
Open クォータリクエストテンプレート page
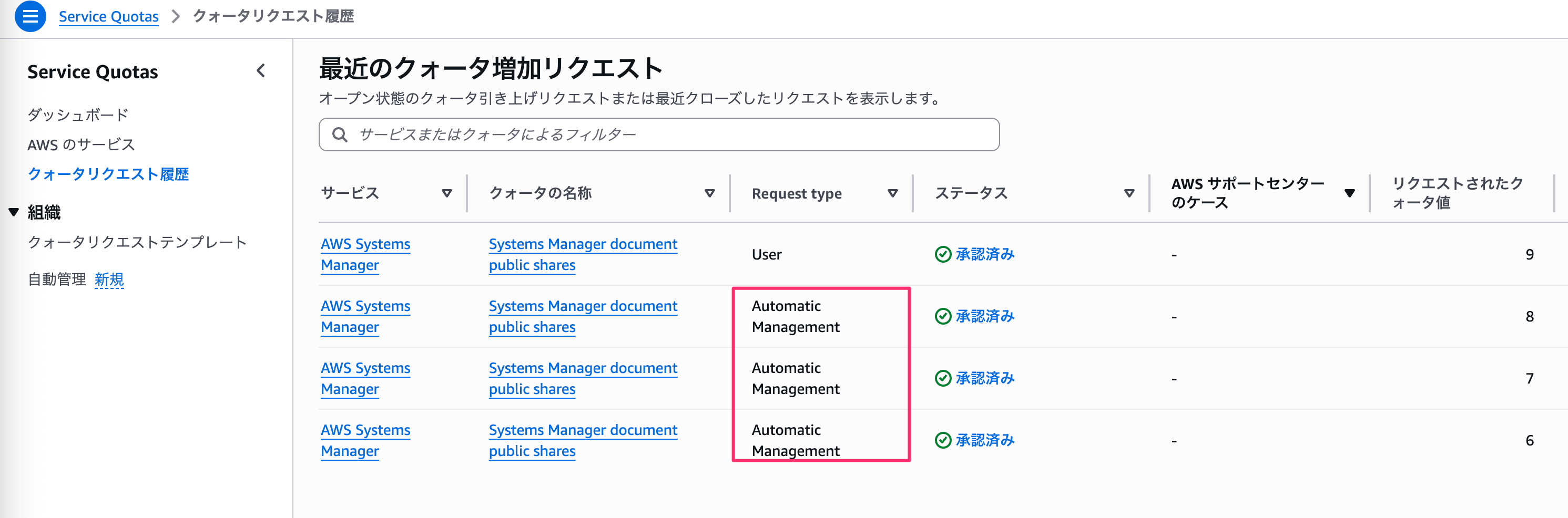(137, 243)
